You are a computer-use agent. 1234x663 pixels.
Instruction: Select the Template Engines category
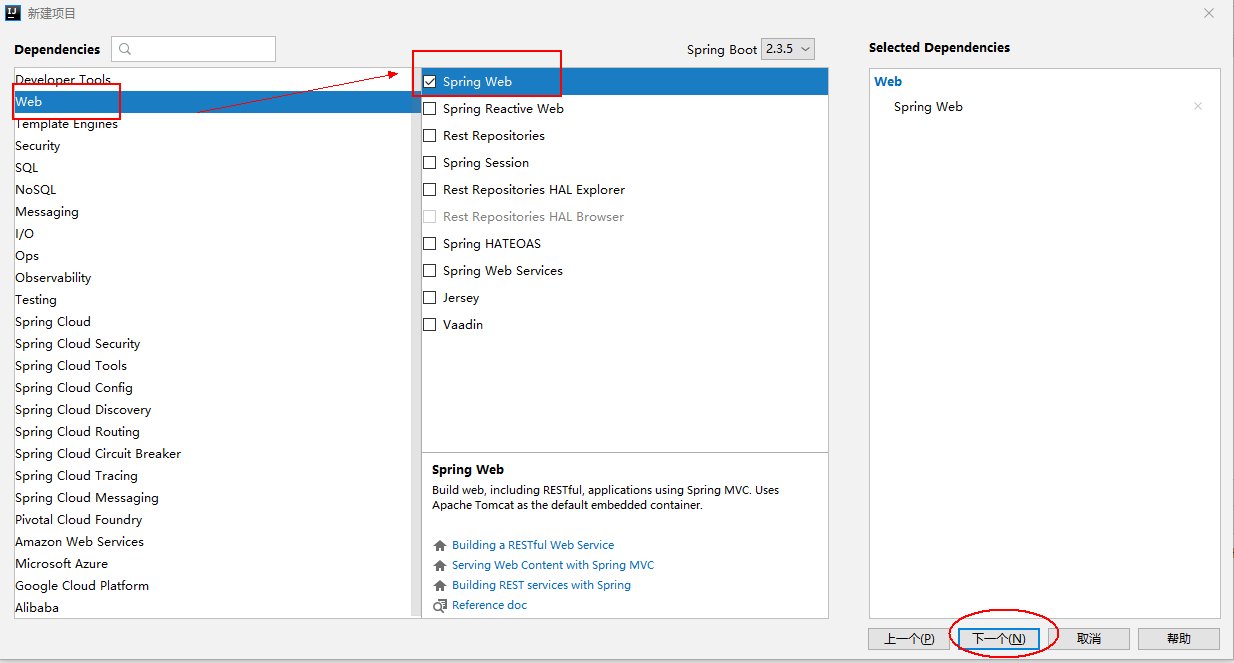[x=212, y=124]
